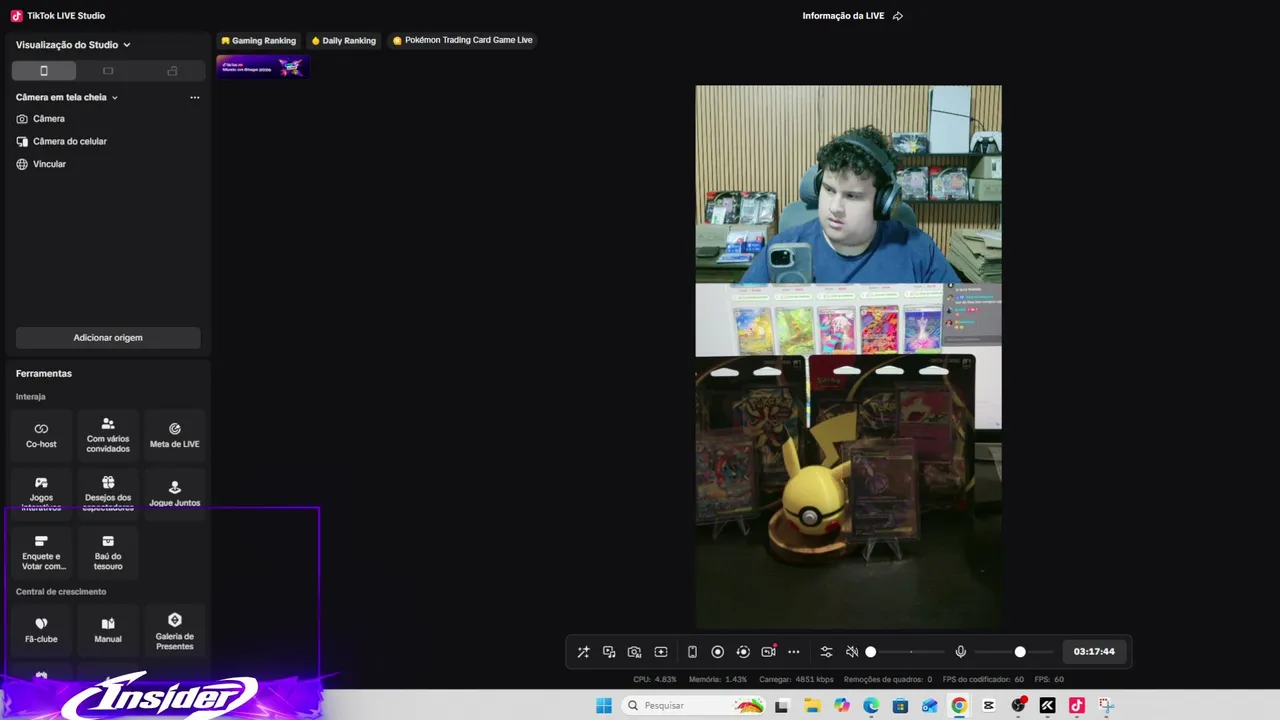Open Microsoft Edge from the taskbar

pos(871,706)
